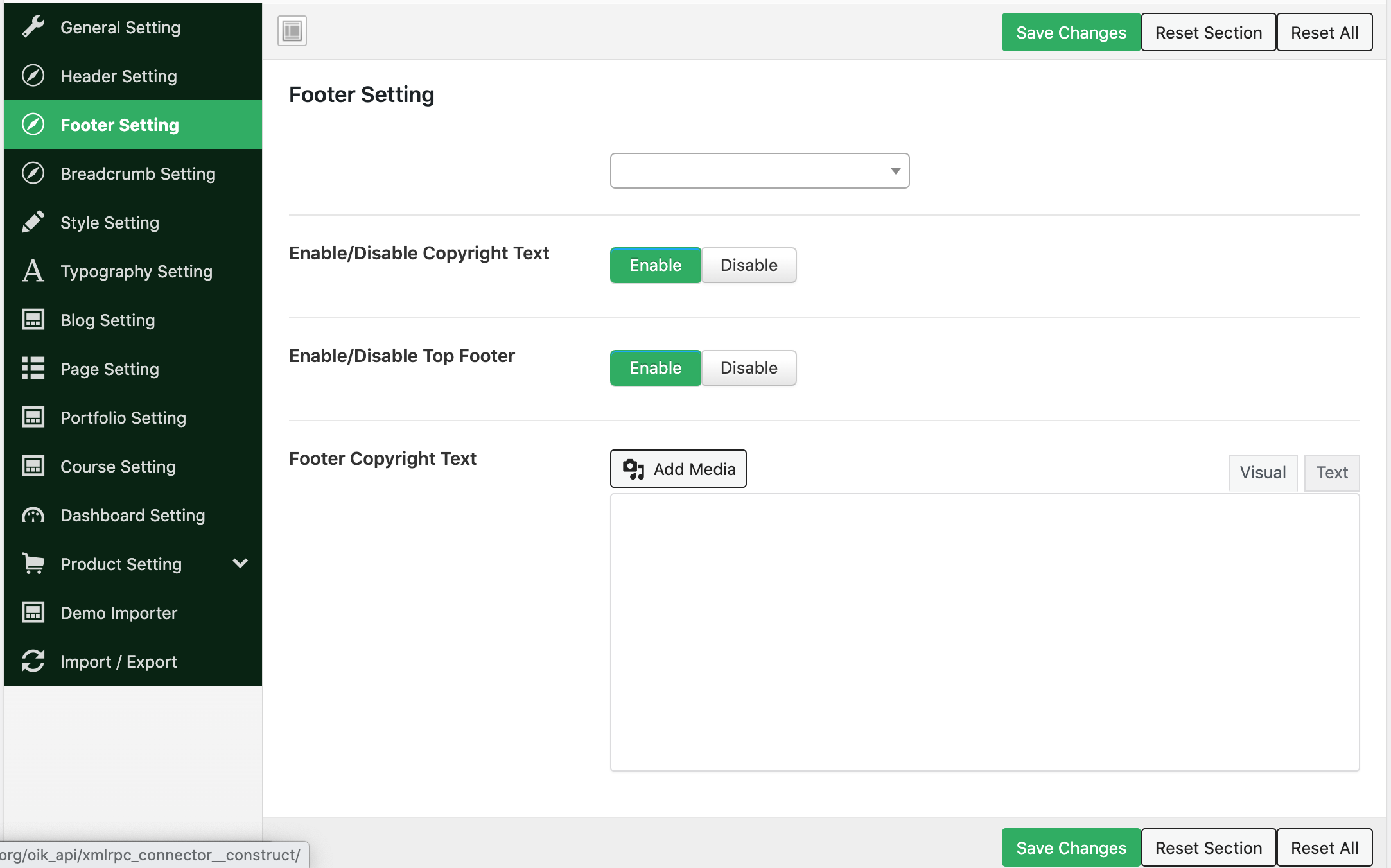
Task: Switch editor to the Visual tab
Action: click(1263, 473)
